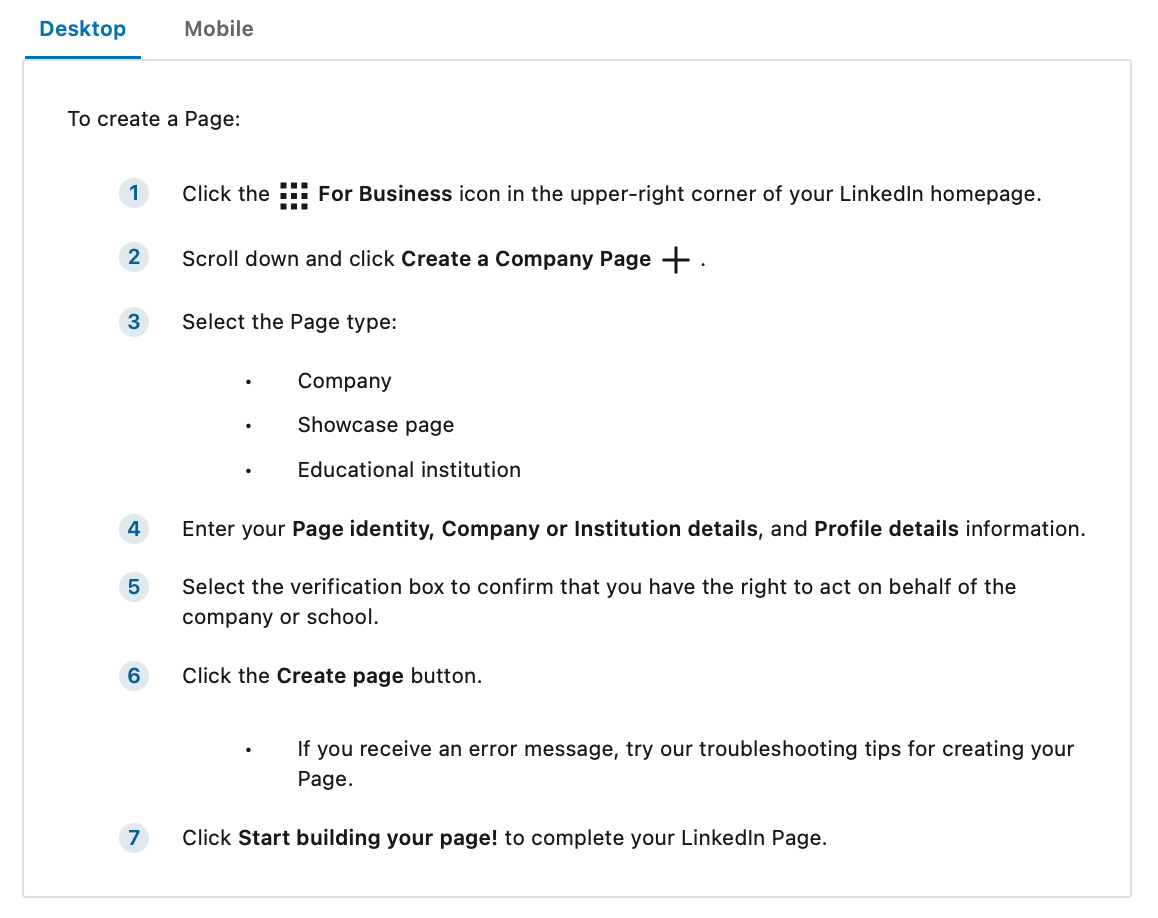Click the 'Select the verification box' instruction text
Screen dimensions: 1158x918
click(x=599, y=602)
